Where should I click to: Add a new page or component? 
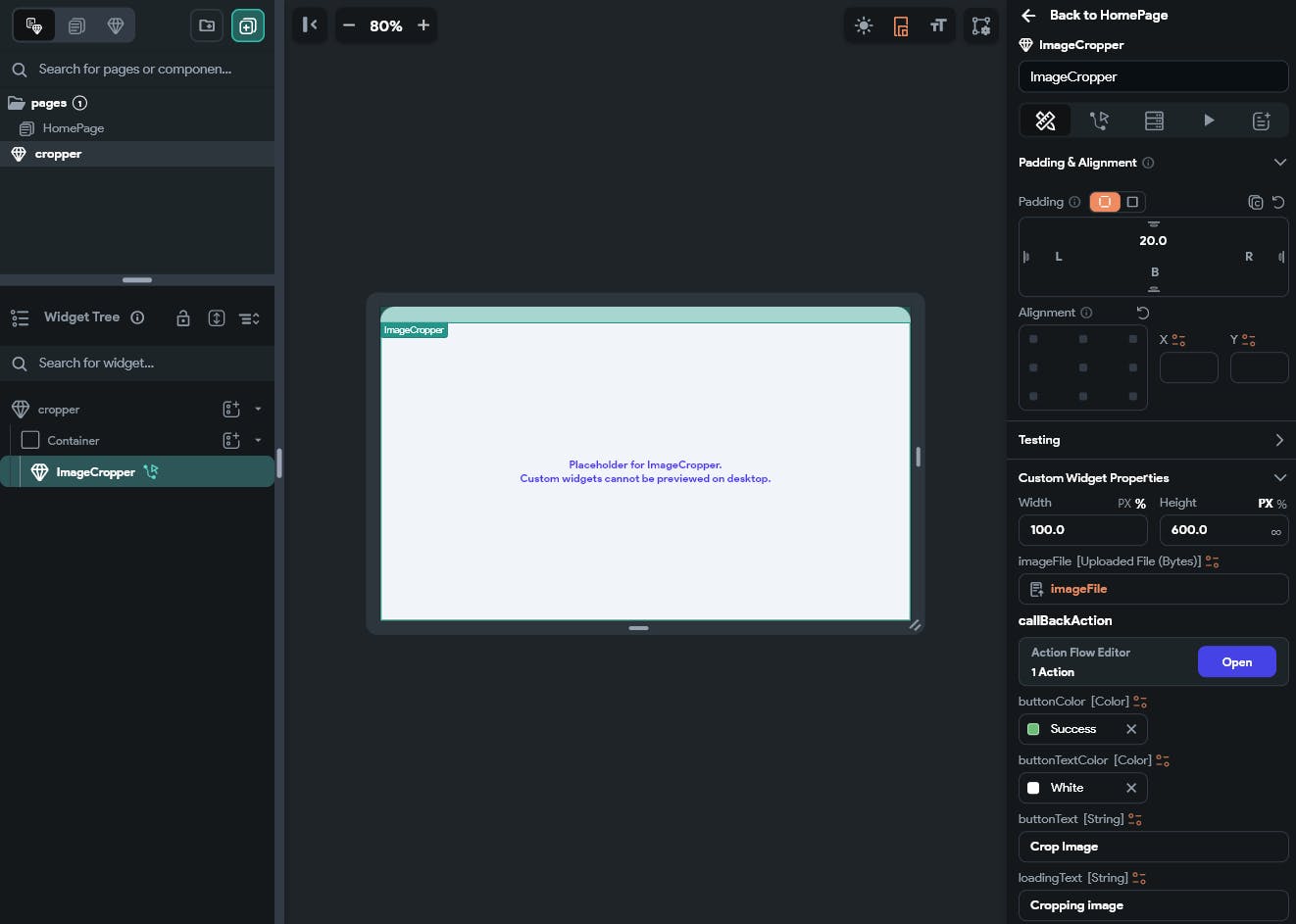[248, 25]
